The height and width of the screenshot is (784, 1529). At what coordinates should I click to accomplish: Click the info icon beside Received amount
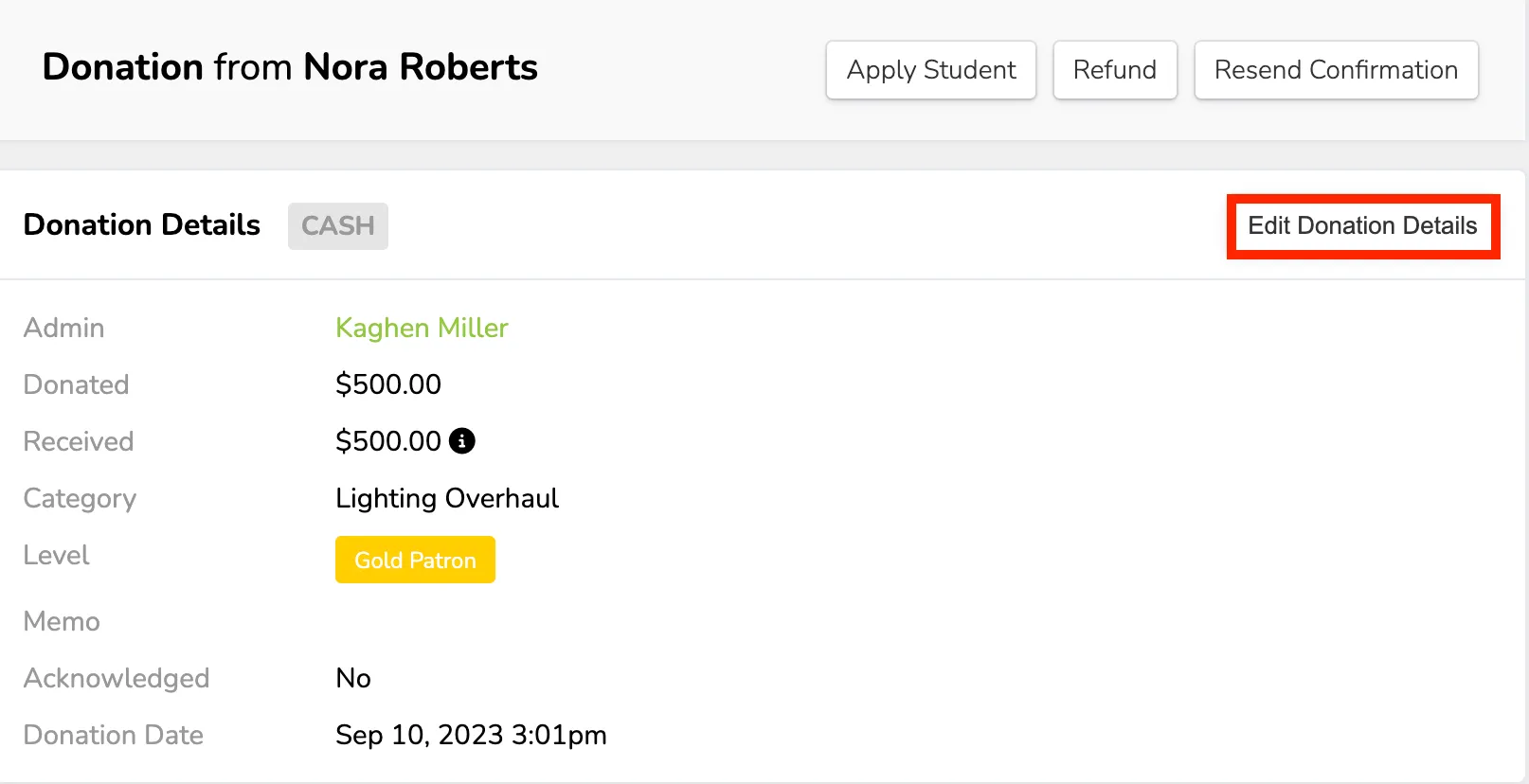(x=461, y=441)
